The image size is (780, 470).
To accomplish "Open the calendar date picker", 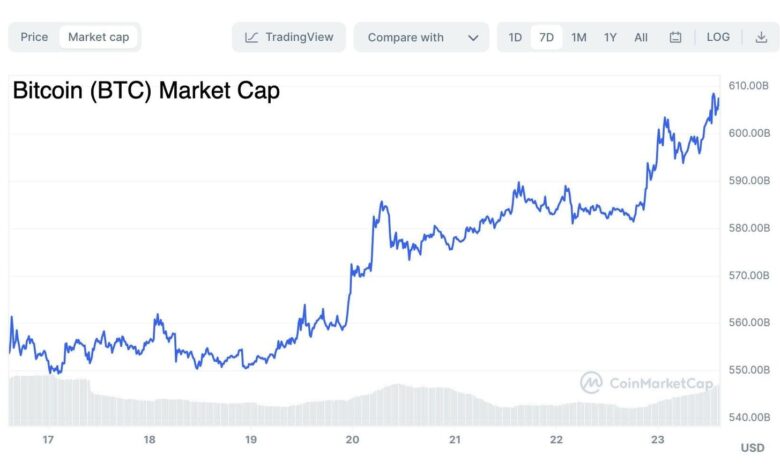I will point(675,37).
